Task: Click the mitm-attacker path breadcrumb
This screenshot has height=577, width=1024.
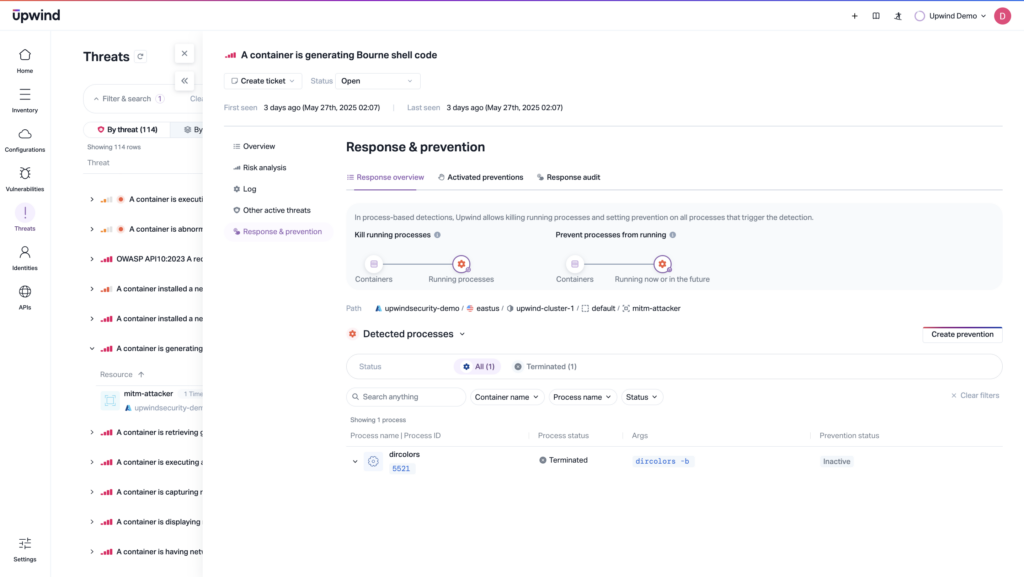Action: pyautogui.click(x=651, y=309)
